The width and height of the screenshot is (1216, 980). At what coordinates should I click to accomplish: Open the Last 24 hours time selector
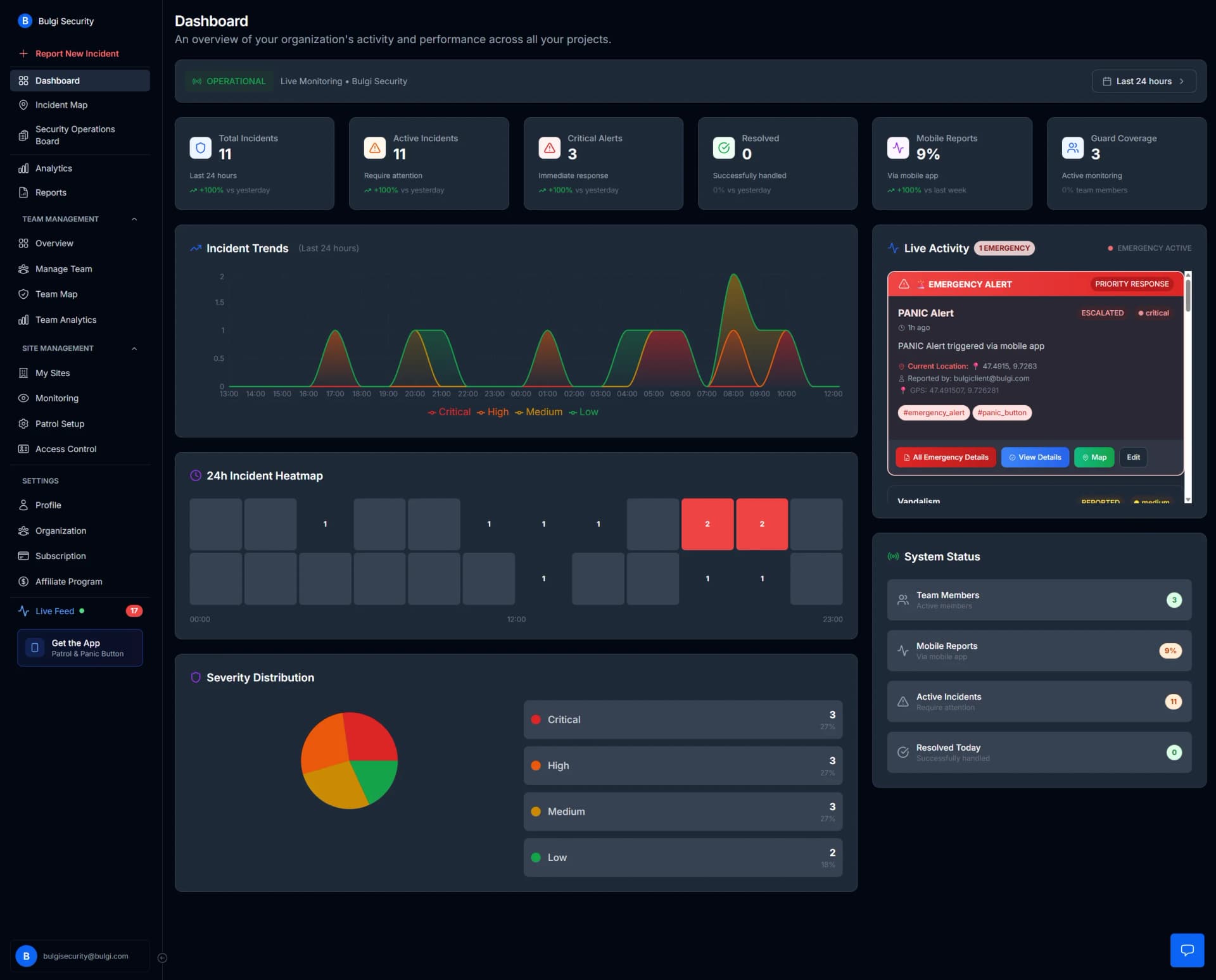pyautogui.click(x=1144, y=80)
